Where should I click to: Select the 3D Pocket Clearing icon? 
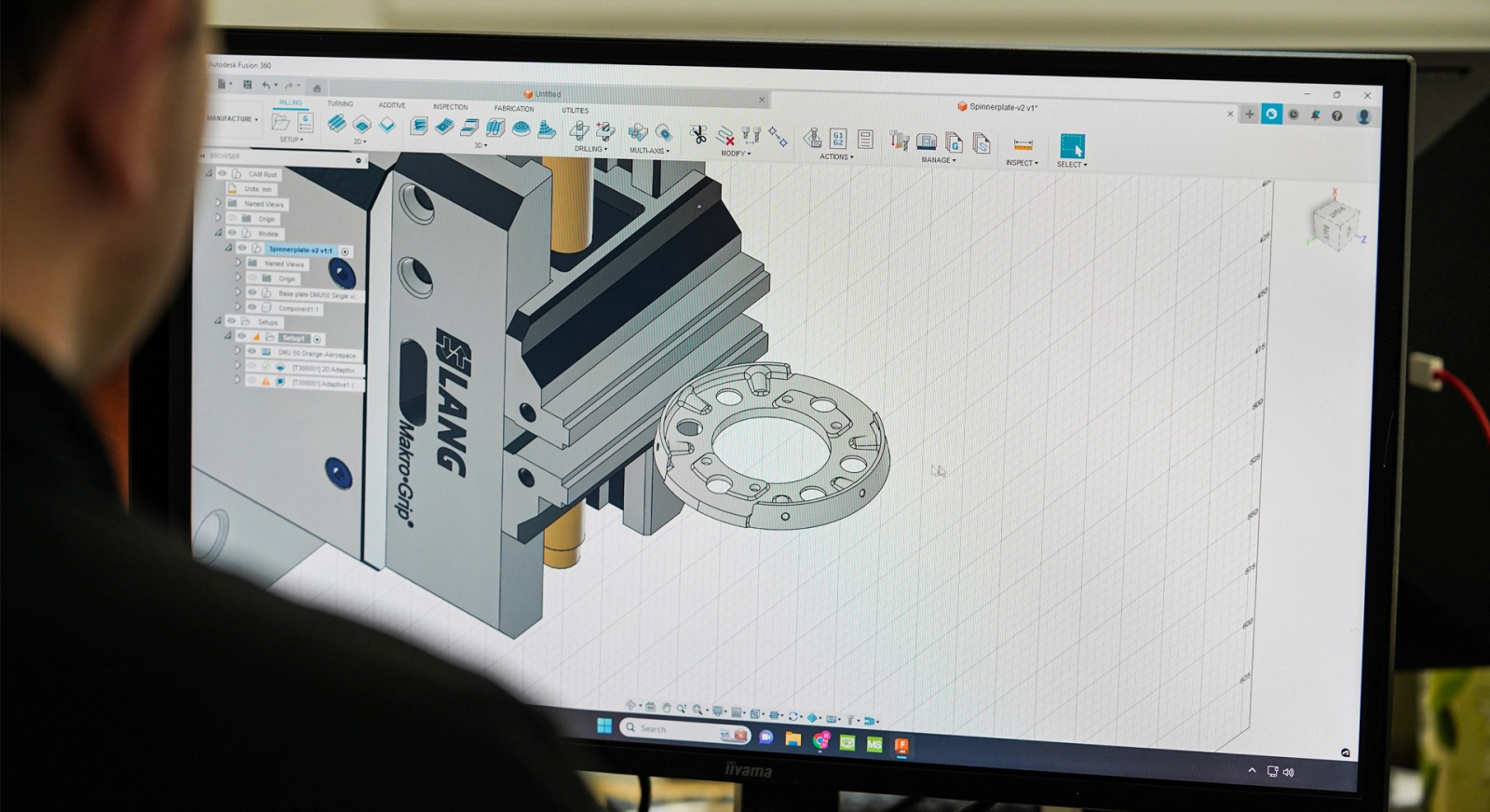pyautogui.click(x=444, y=127)
